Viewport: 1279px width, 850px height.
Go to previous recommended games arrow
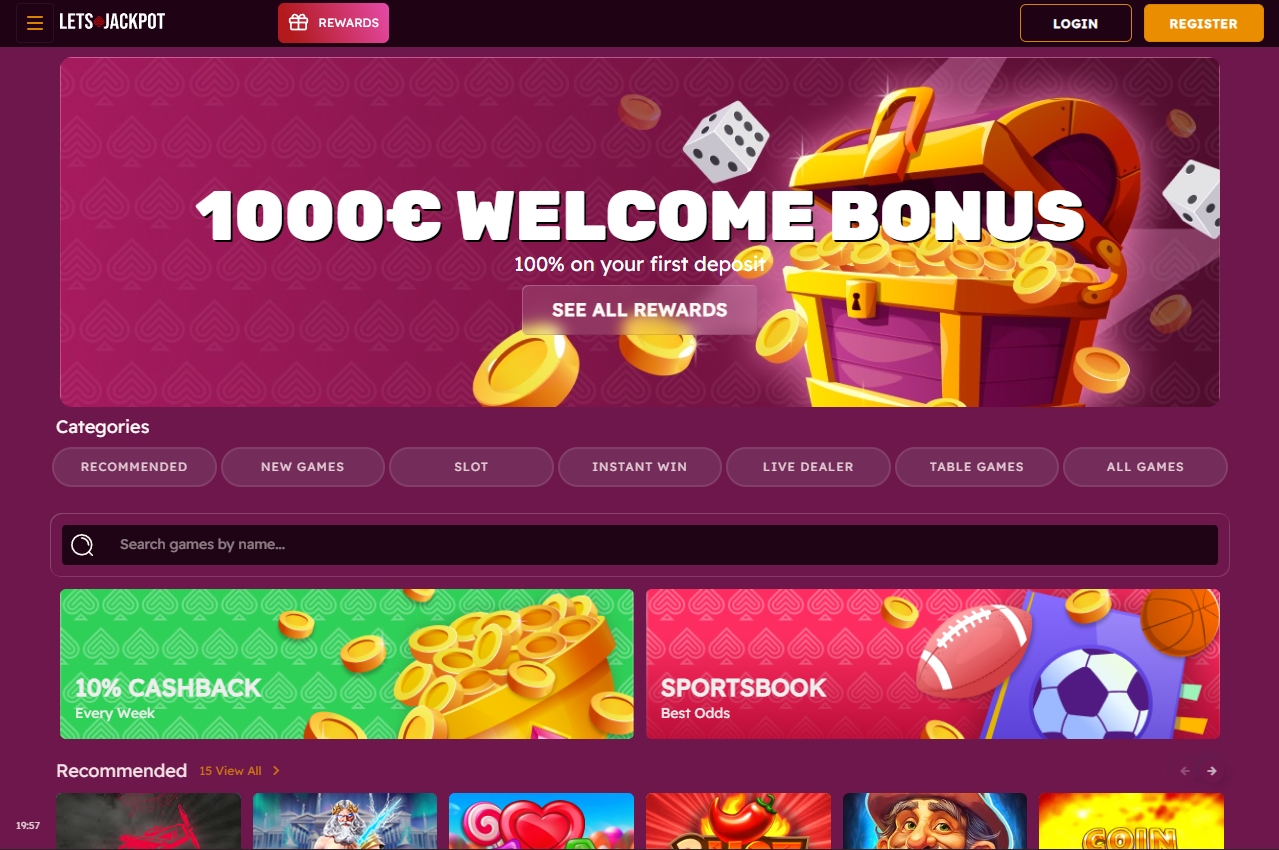[x=1186, y=771]
